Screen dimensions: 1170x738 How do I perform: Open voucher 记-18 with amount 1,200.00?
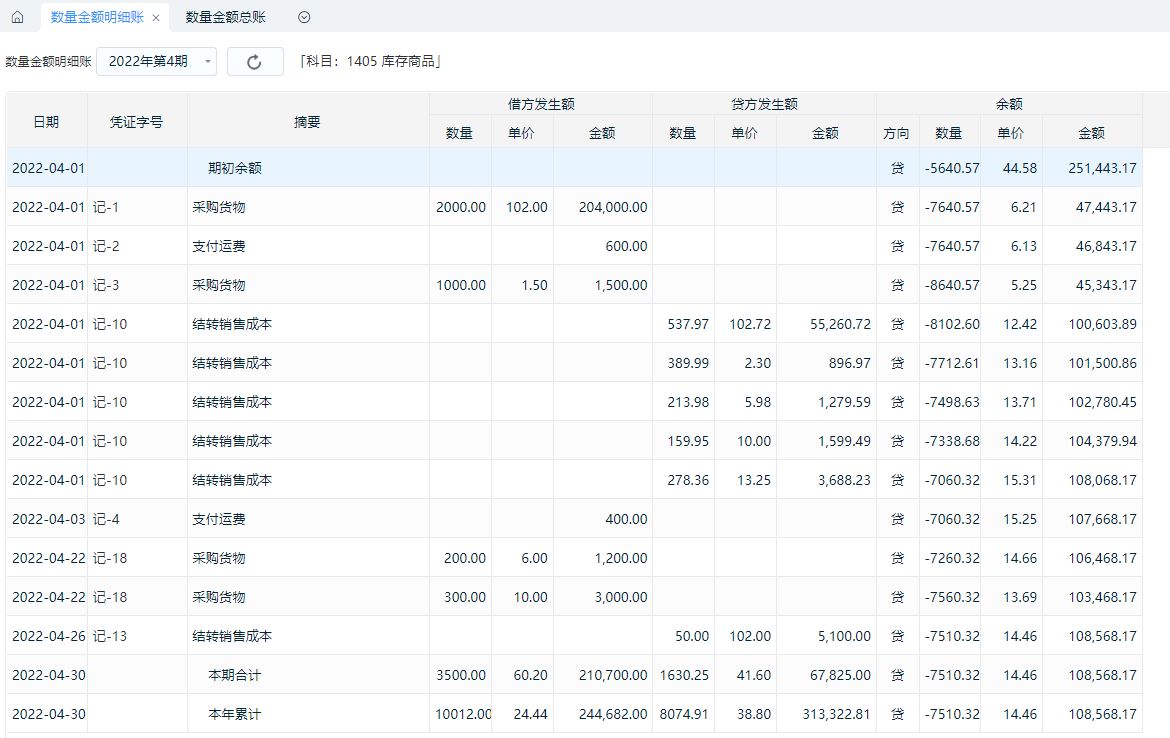click(110, 558)
